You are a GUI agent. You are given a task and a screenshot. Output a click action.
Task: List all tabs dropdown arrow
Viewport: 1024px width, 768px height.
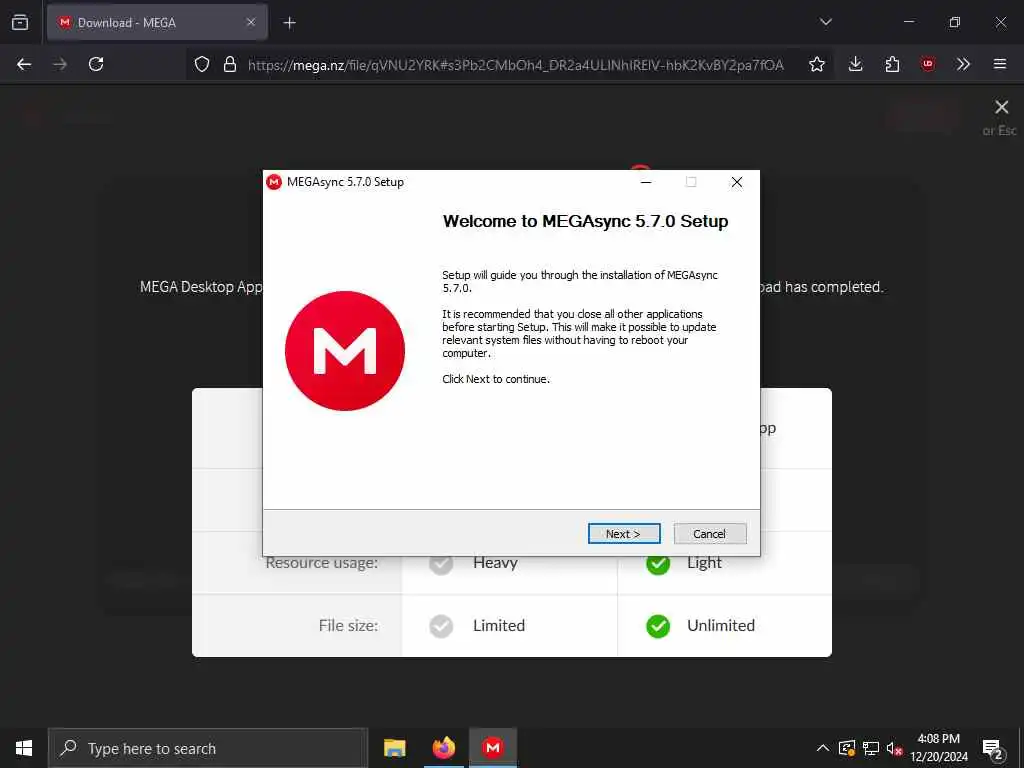click(x=825, y=22)
